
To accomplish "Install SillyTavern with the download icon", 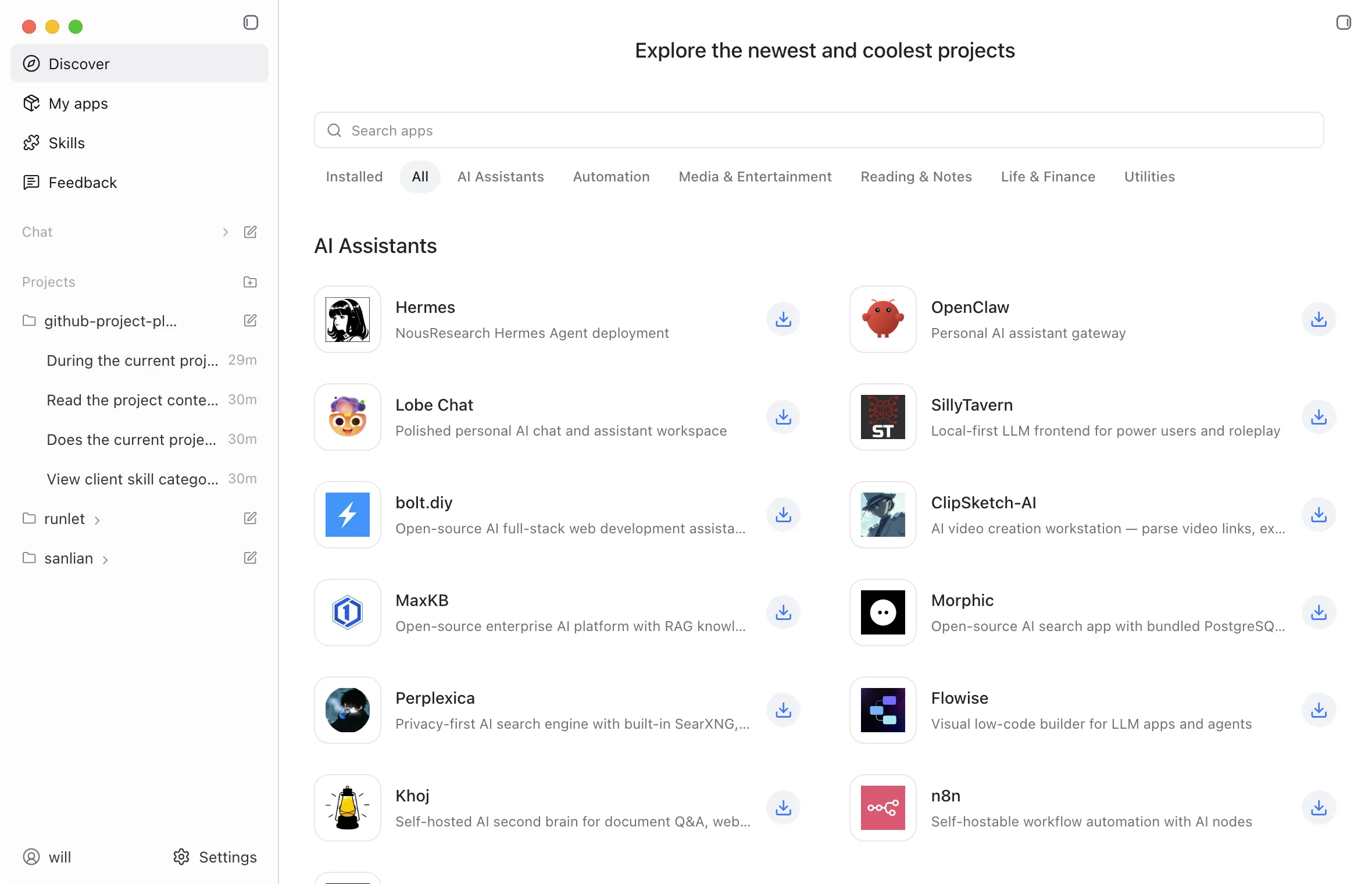I will [x=1319, y=416].
